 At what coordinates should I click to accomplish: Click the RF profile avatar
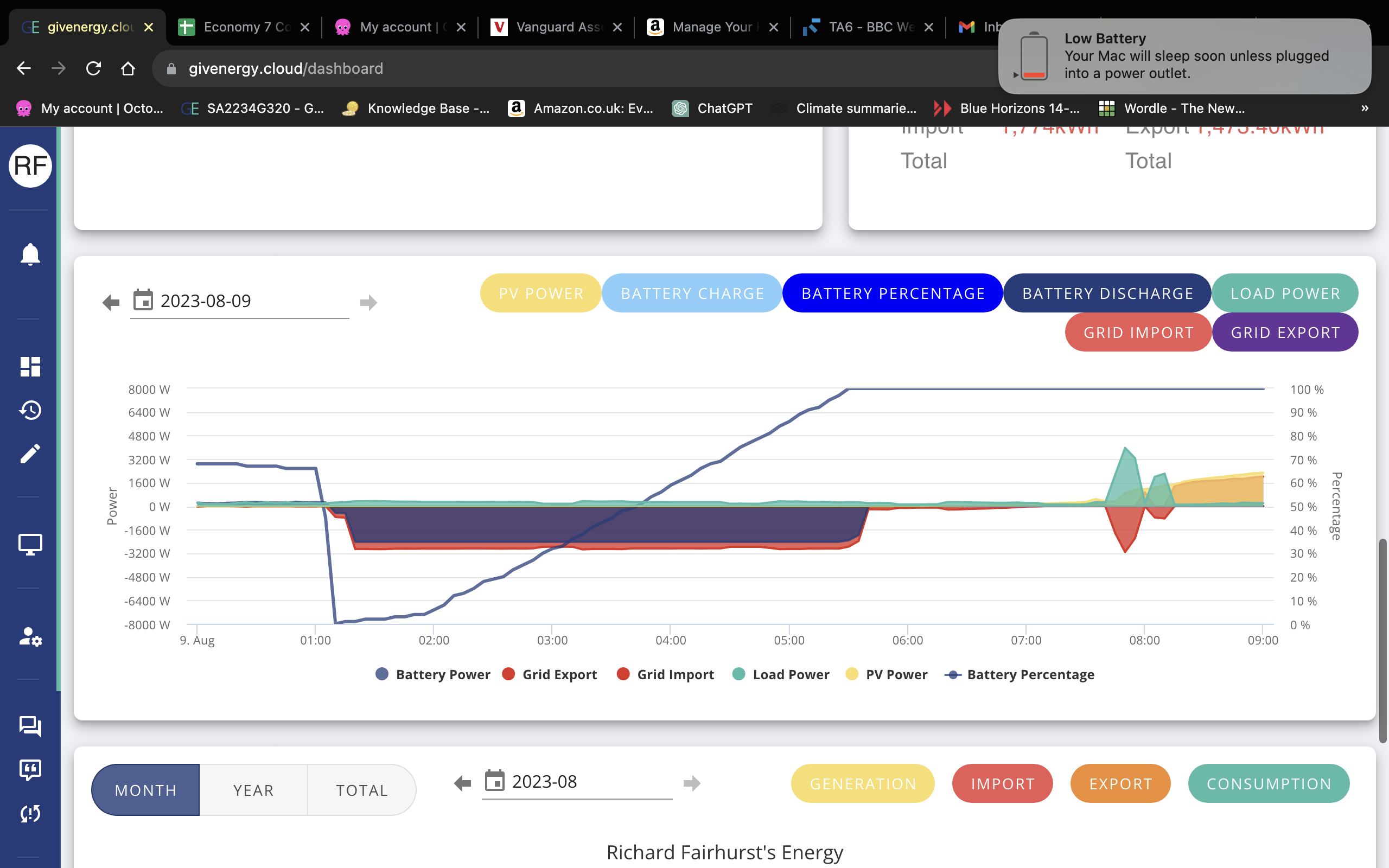point(30,165)
